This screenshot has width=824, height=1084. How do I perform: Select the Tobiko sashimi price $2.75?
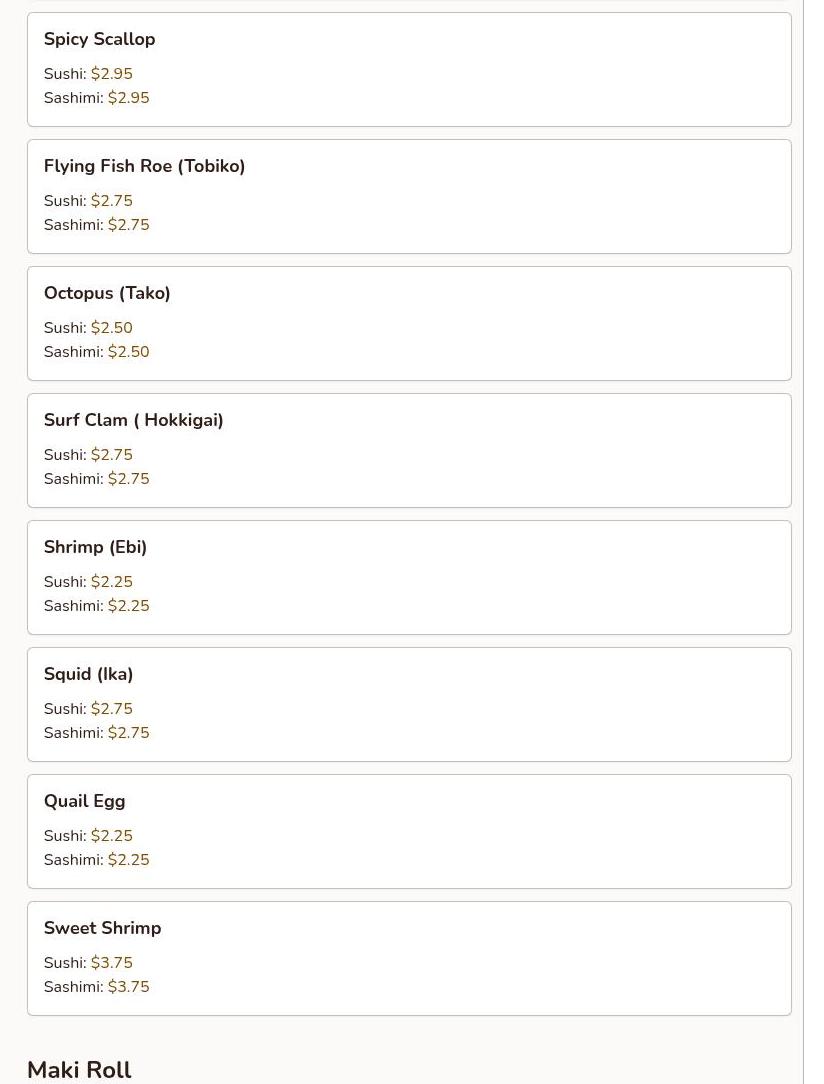[128, 225]
